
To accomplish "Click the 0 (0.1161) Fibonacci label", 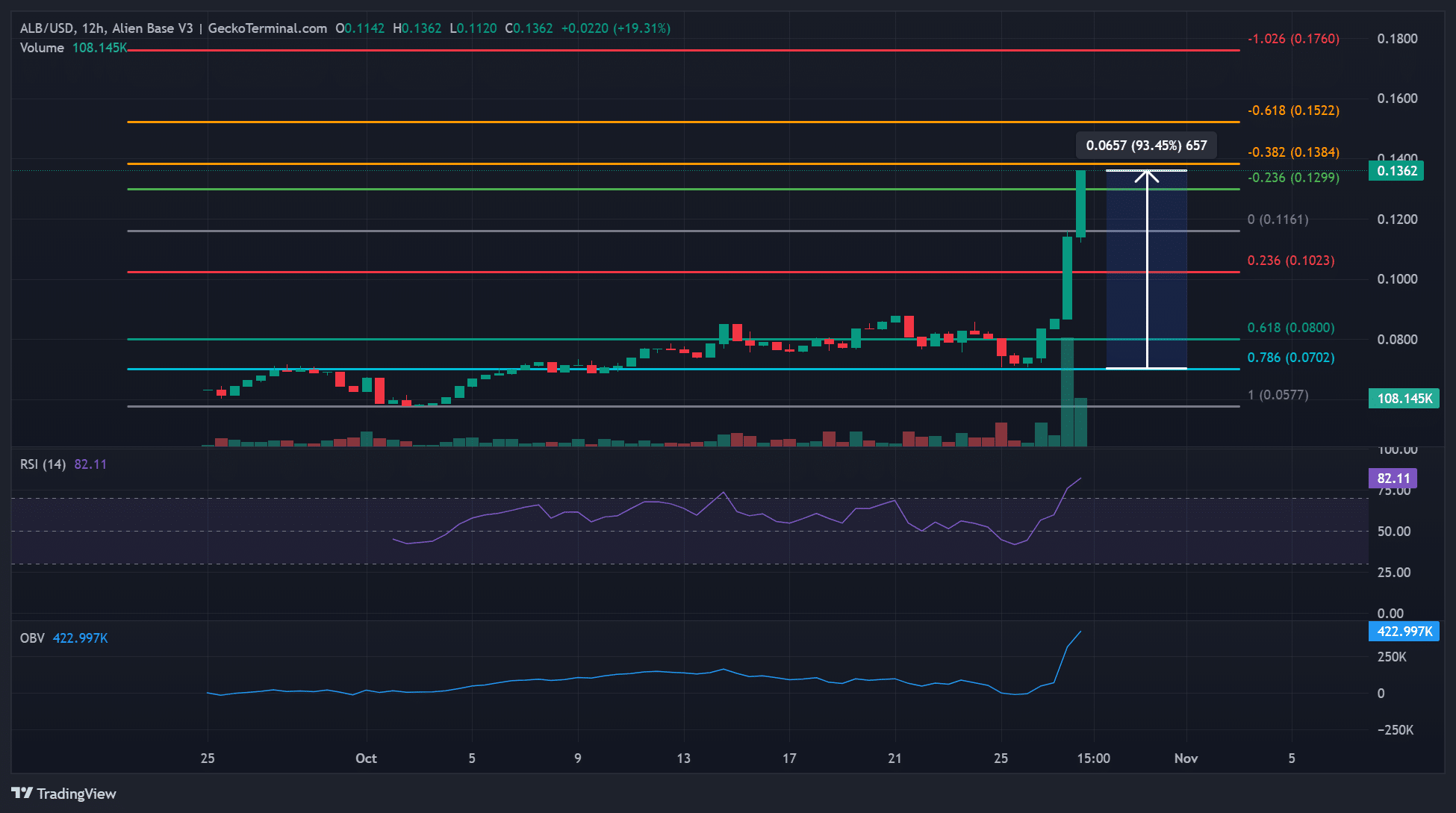I will tap(1278, 219).
